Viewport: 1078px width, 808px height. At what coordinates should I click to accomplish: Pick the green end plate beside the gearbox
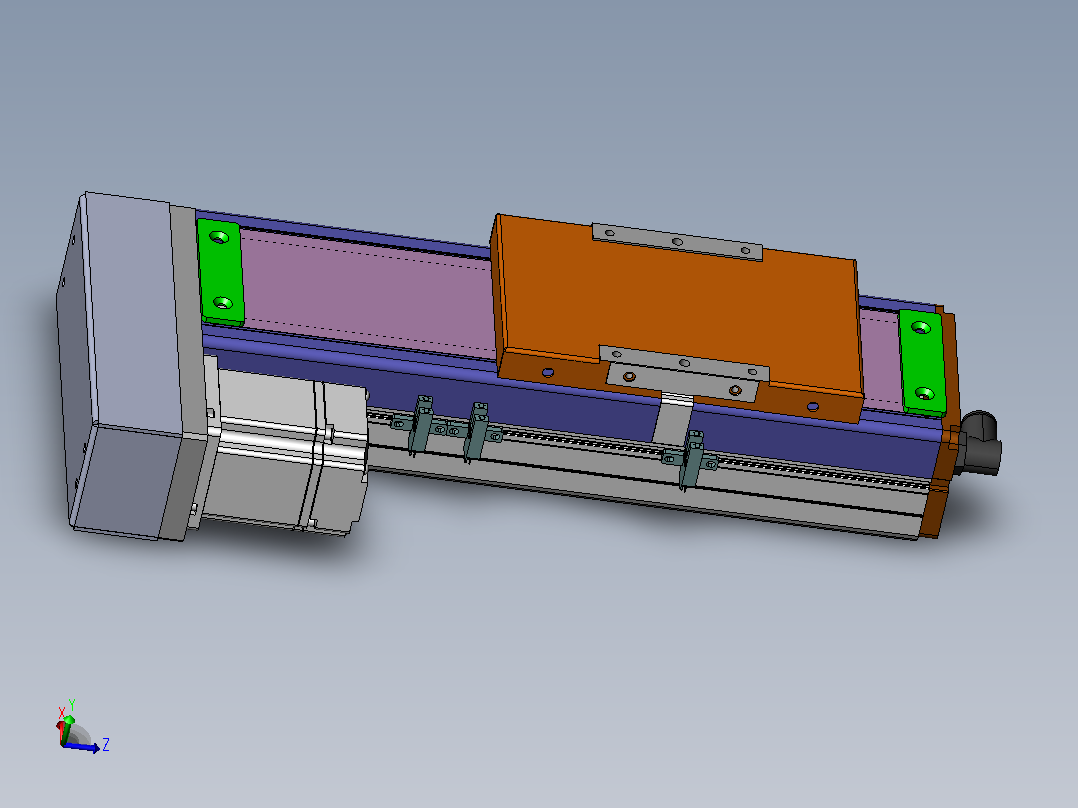221,271
